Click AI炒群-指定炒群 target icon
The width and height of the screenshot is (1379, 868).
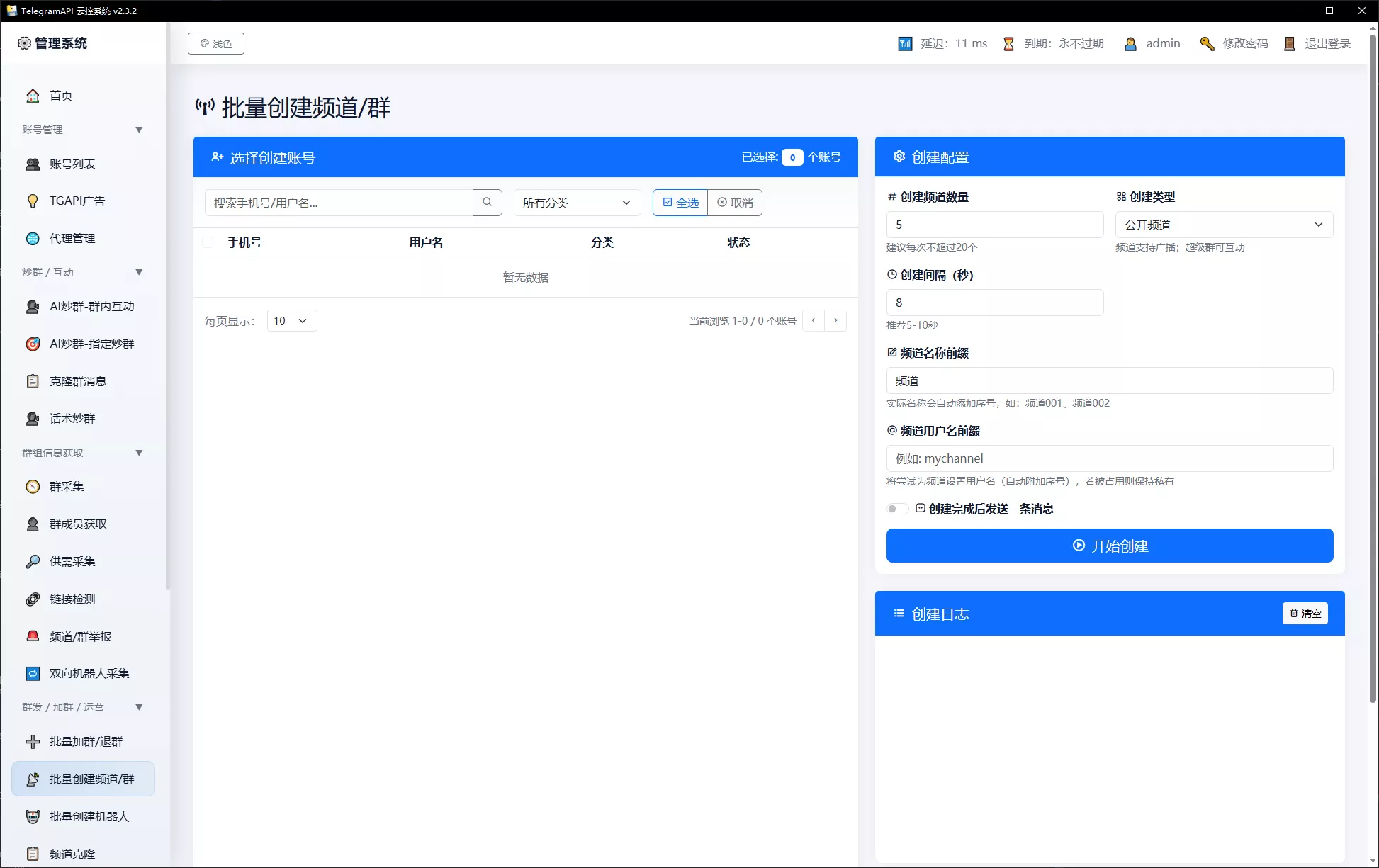tap(33, 344)
